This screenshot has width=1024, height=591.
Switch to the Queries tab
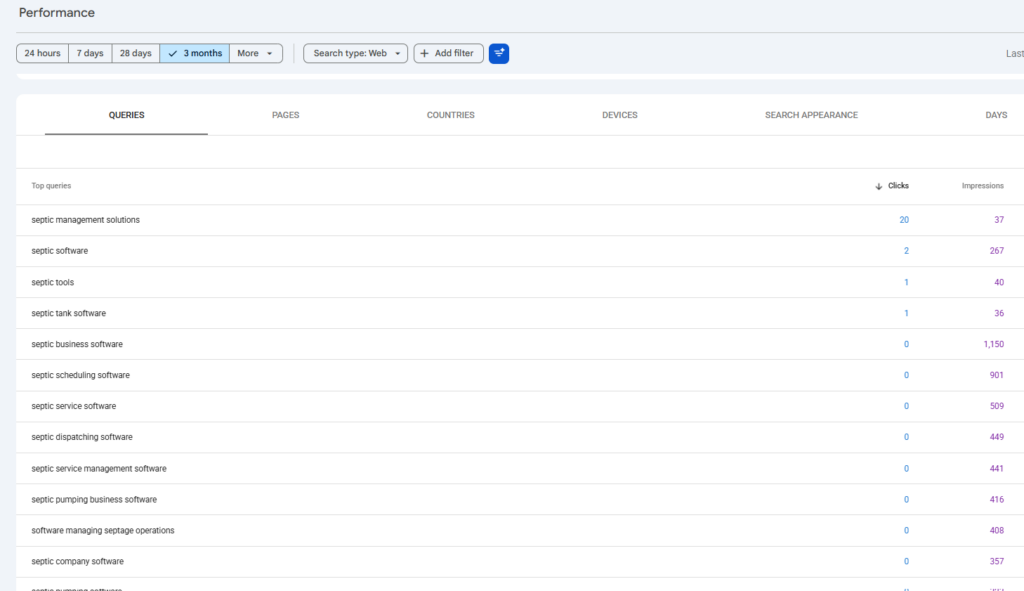coord(126,115)
